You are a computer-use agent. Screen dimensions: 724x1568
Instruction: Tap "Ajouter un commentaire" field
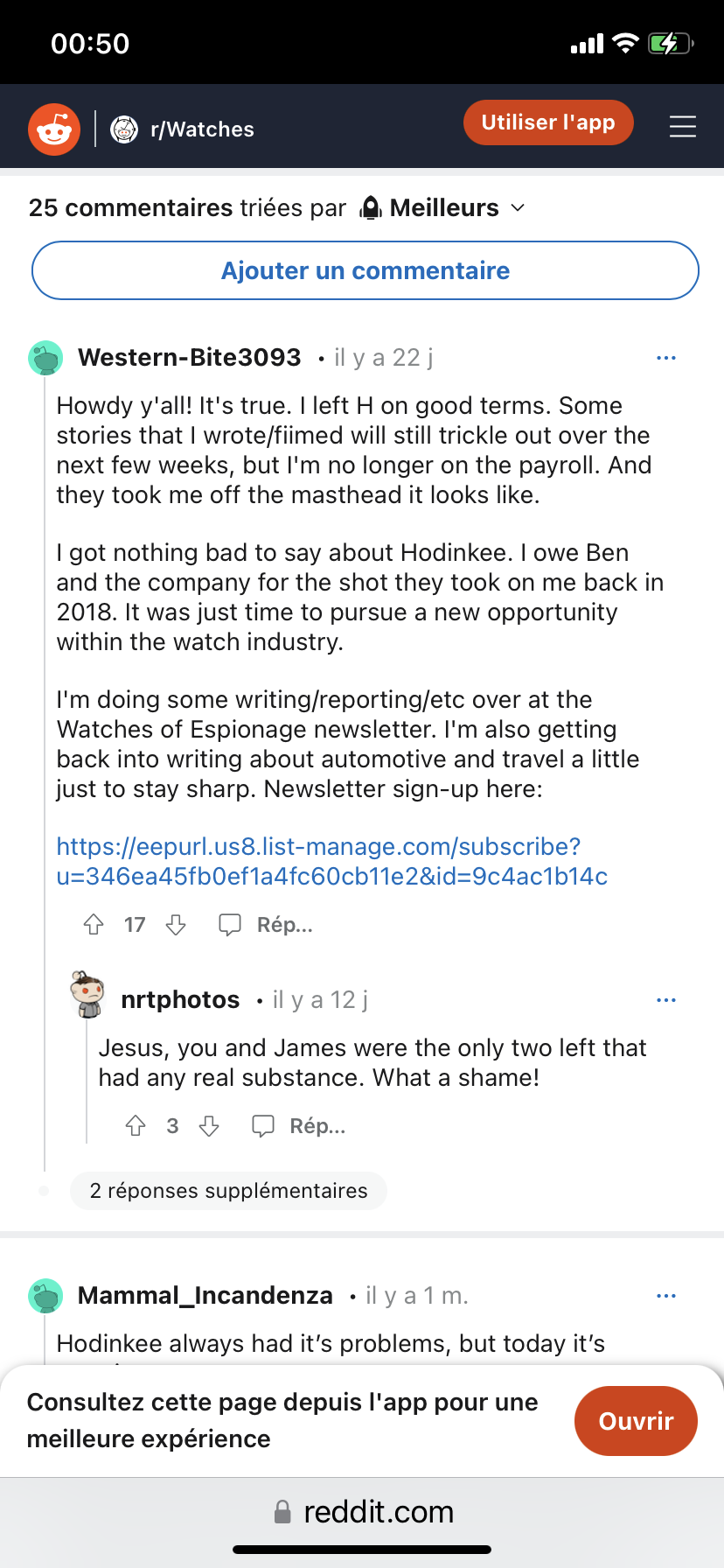coord(365,271)
